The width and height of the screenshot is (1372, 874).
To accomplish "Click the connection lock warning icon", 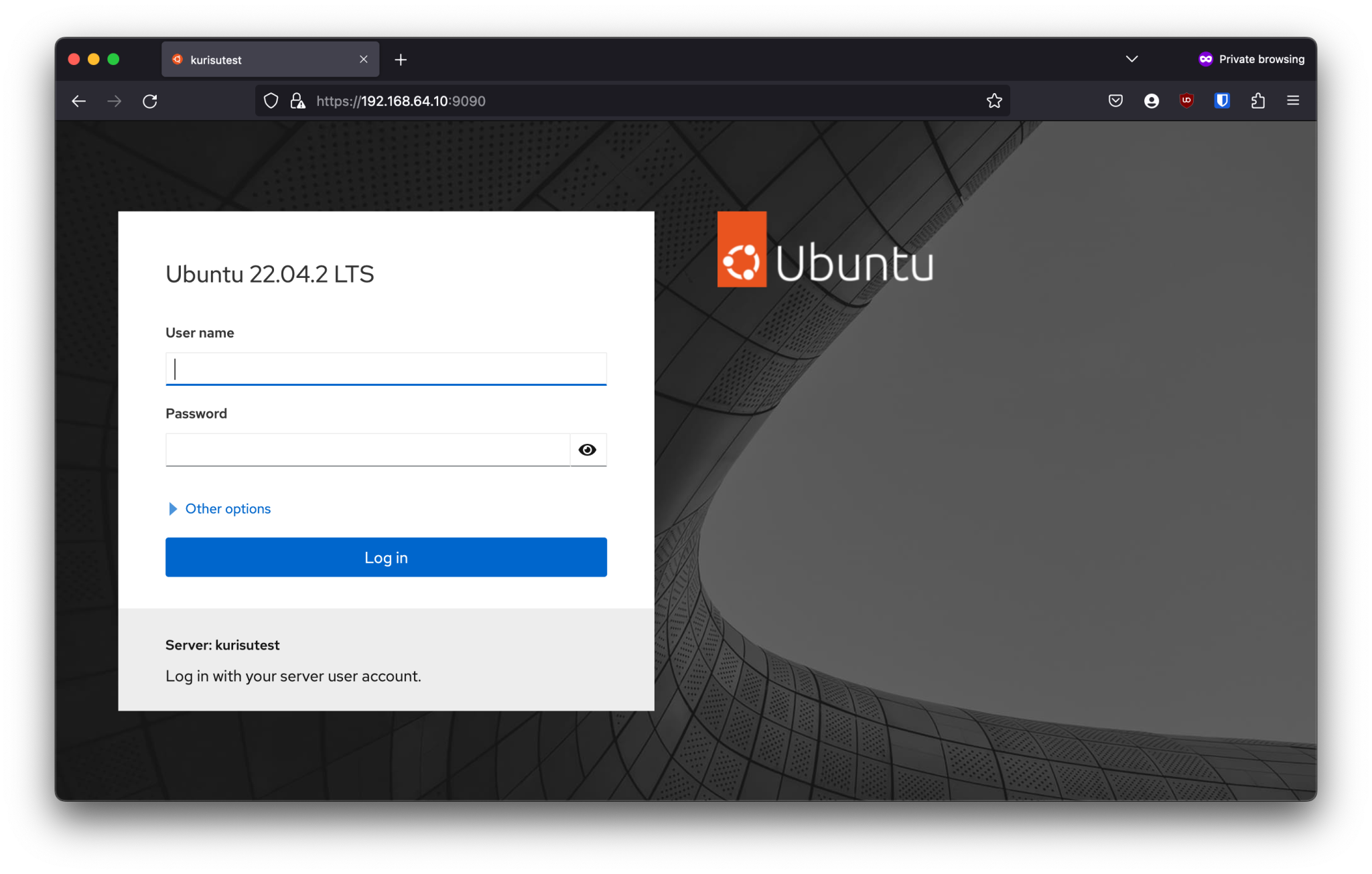I will point(297,101).
